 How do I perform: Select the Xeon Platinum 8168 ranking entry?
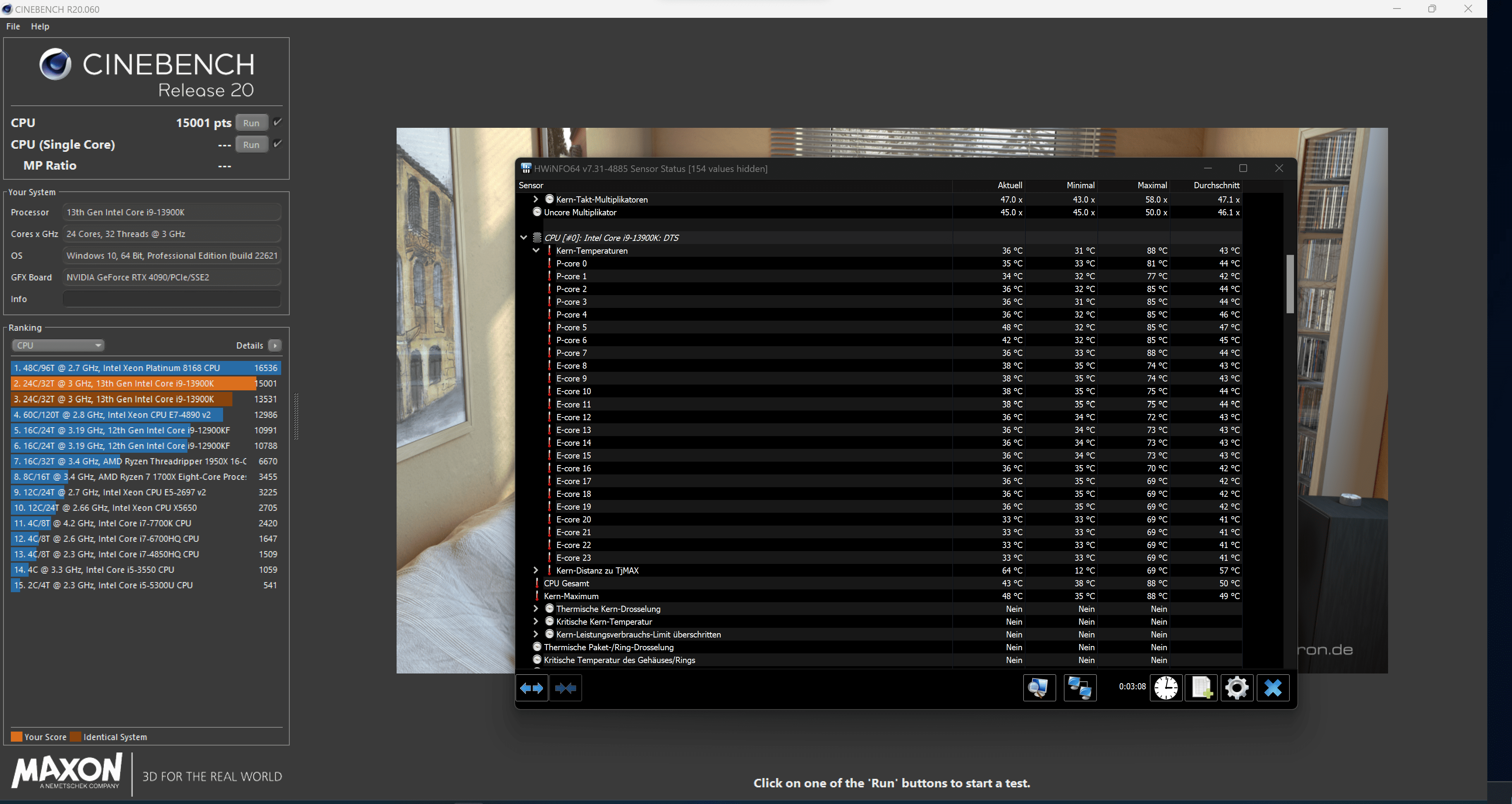pos(146,368)
